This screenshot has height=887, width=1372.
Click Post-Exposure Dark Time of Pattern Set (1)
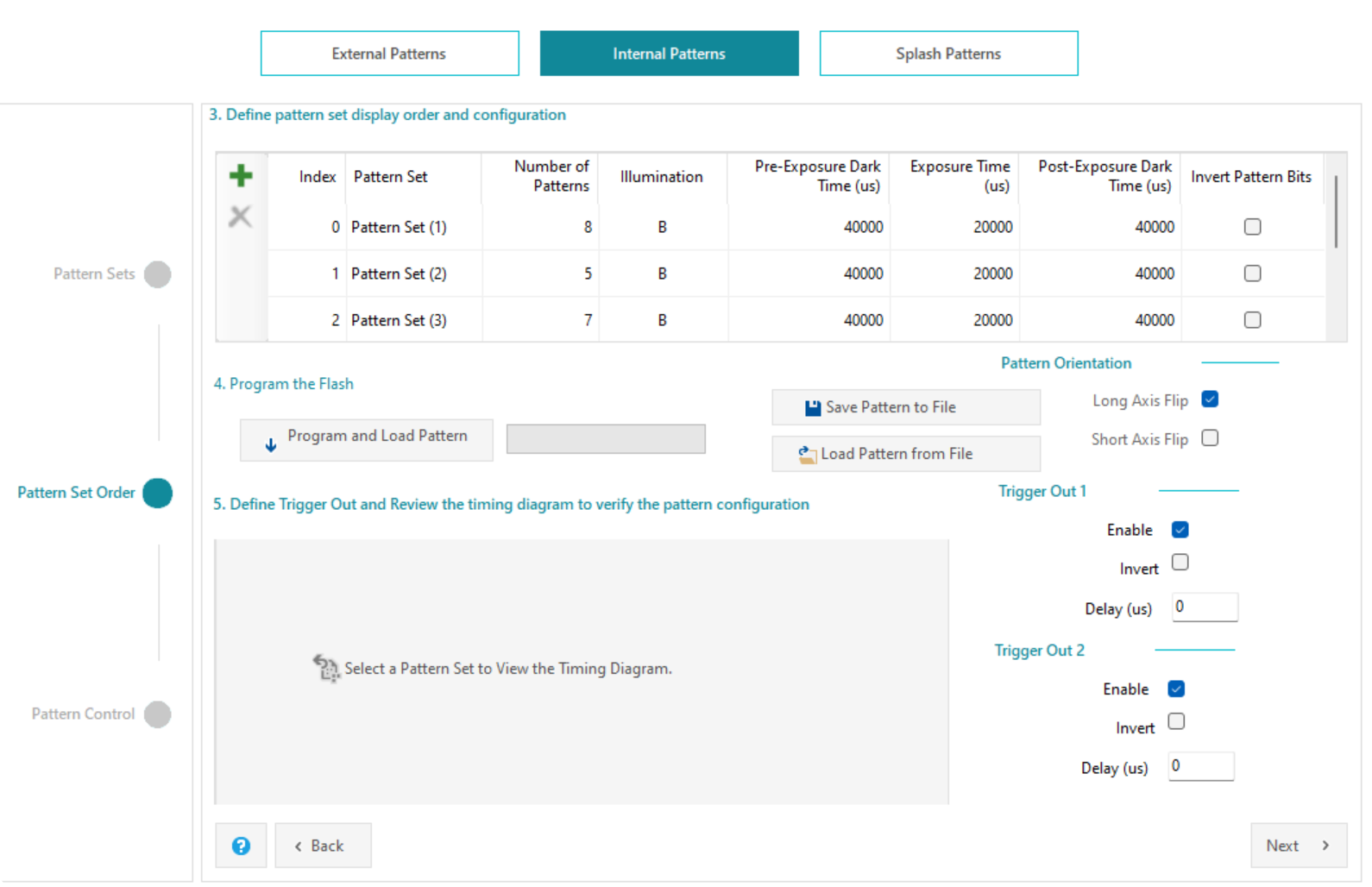1100,227
